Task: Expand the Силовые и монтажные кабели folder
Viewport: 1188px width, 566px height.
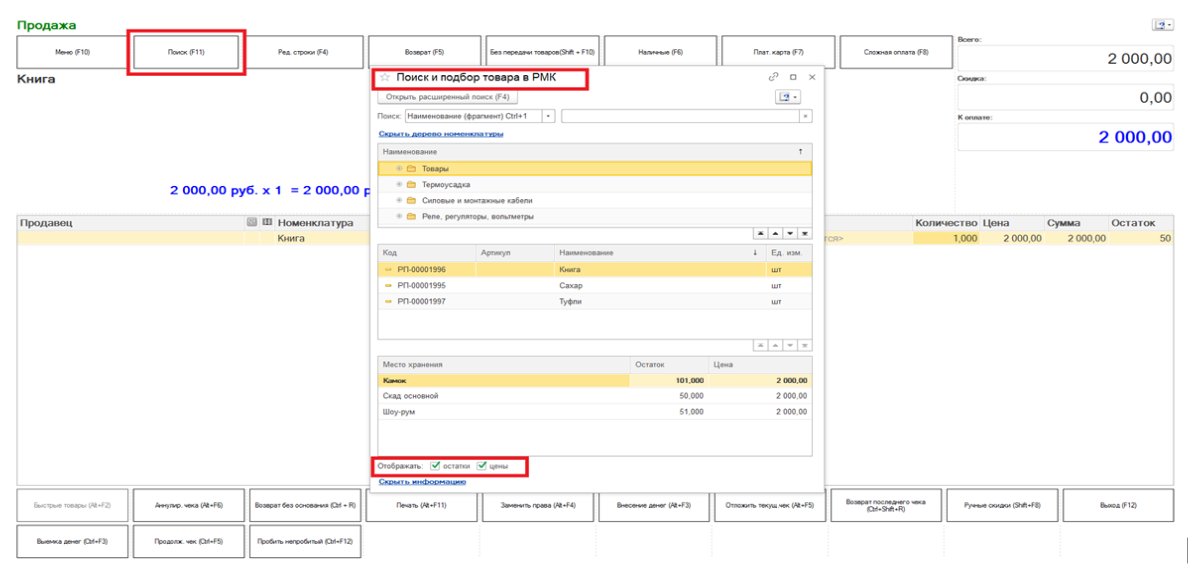Action: 399,200
